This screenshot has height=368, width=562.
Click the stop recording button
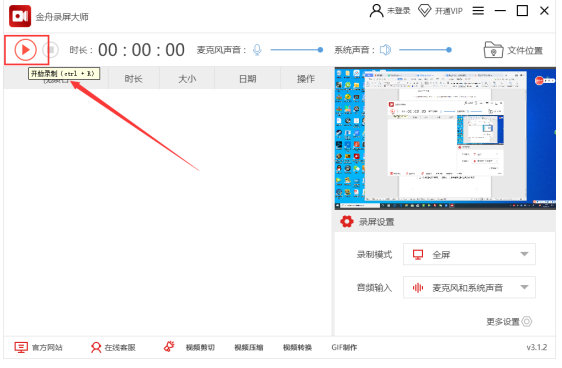(51, 50)
